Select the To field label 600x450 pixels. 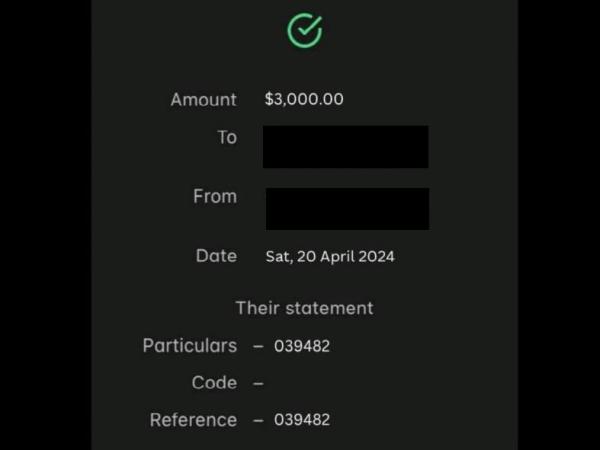click(227, 137)
